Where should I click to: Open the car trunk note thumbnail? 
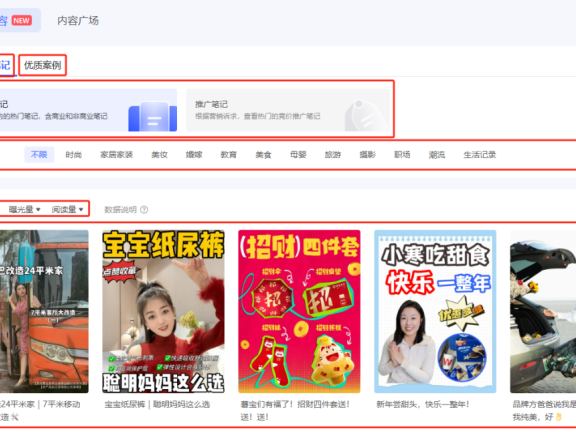[543, 312]
